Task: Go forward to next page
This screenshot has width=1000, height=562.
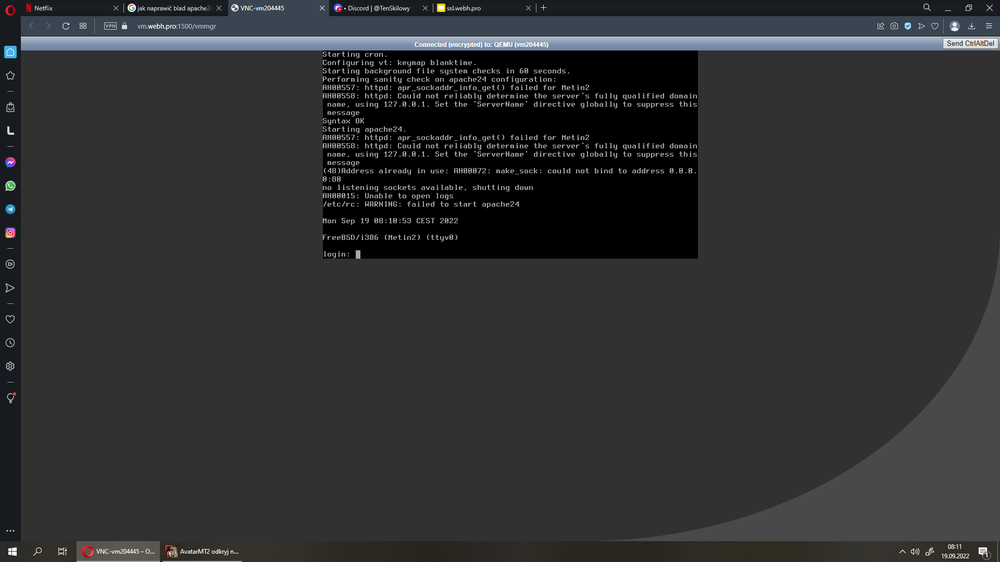Action: click(48, 26)
